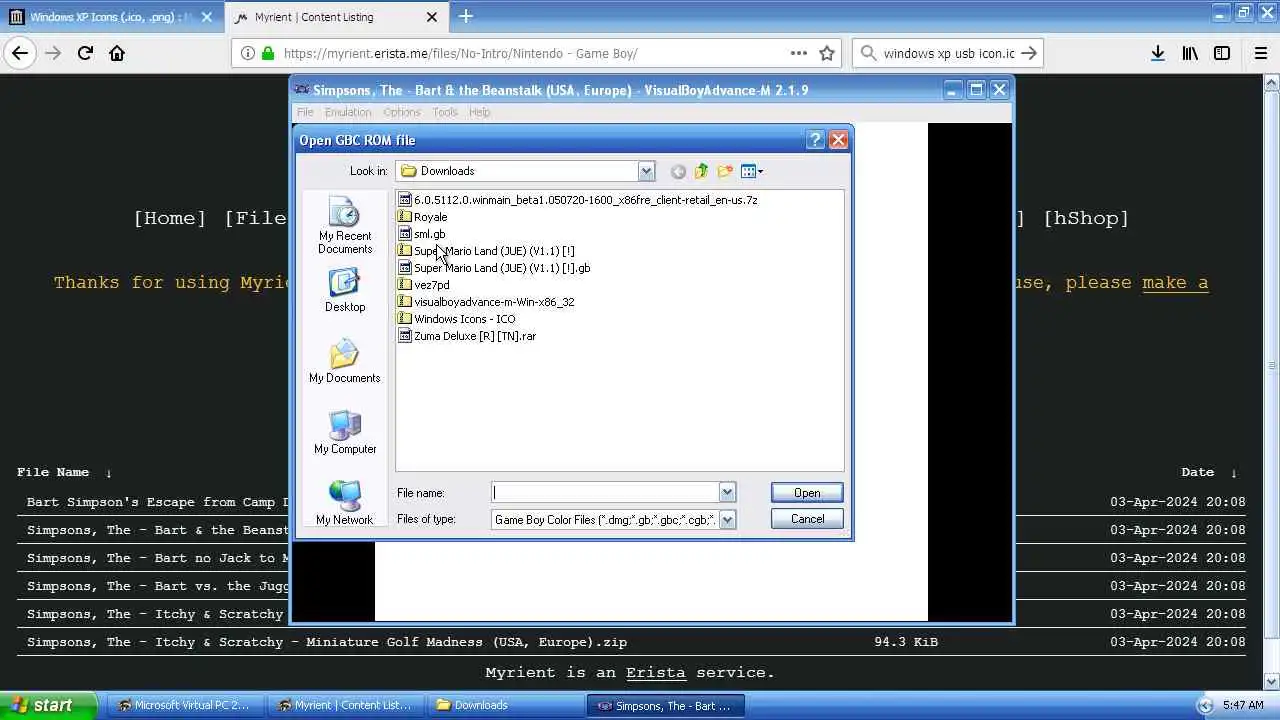Image resolution: width=1280 pixels, height=720 pixels.
Task: Click the 'make a' donation link
Action: pyautogui.click(x=1175, y=283)
